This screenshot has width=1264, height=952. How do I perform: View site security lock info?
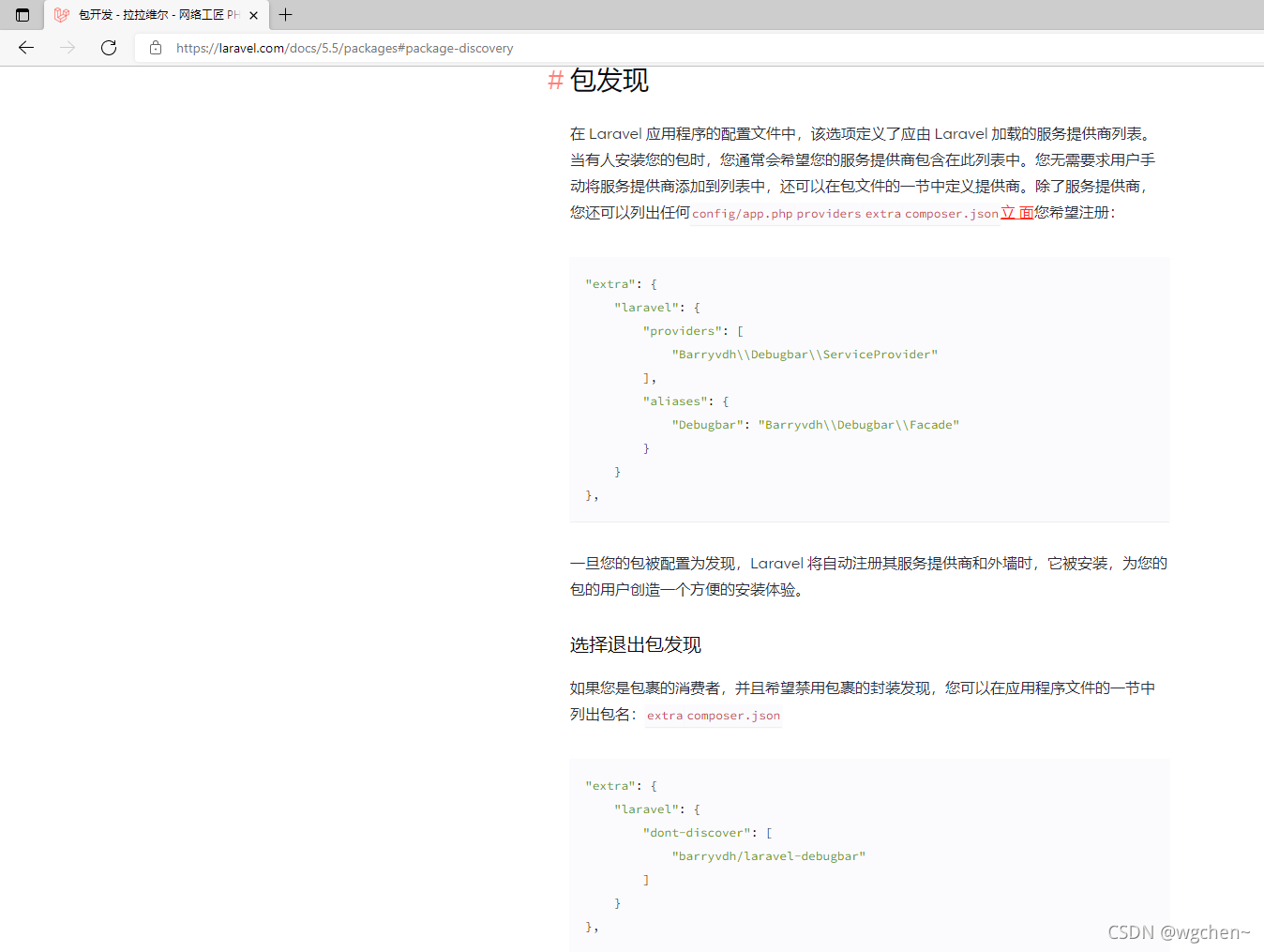(156, 48)
